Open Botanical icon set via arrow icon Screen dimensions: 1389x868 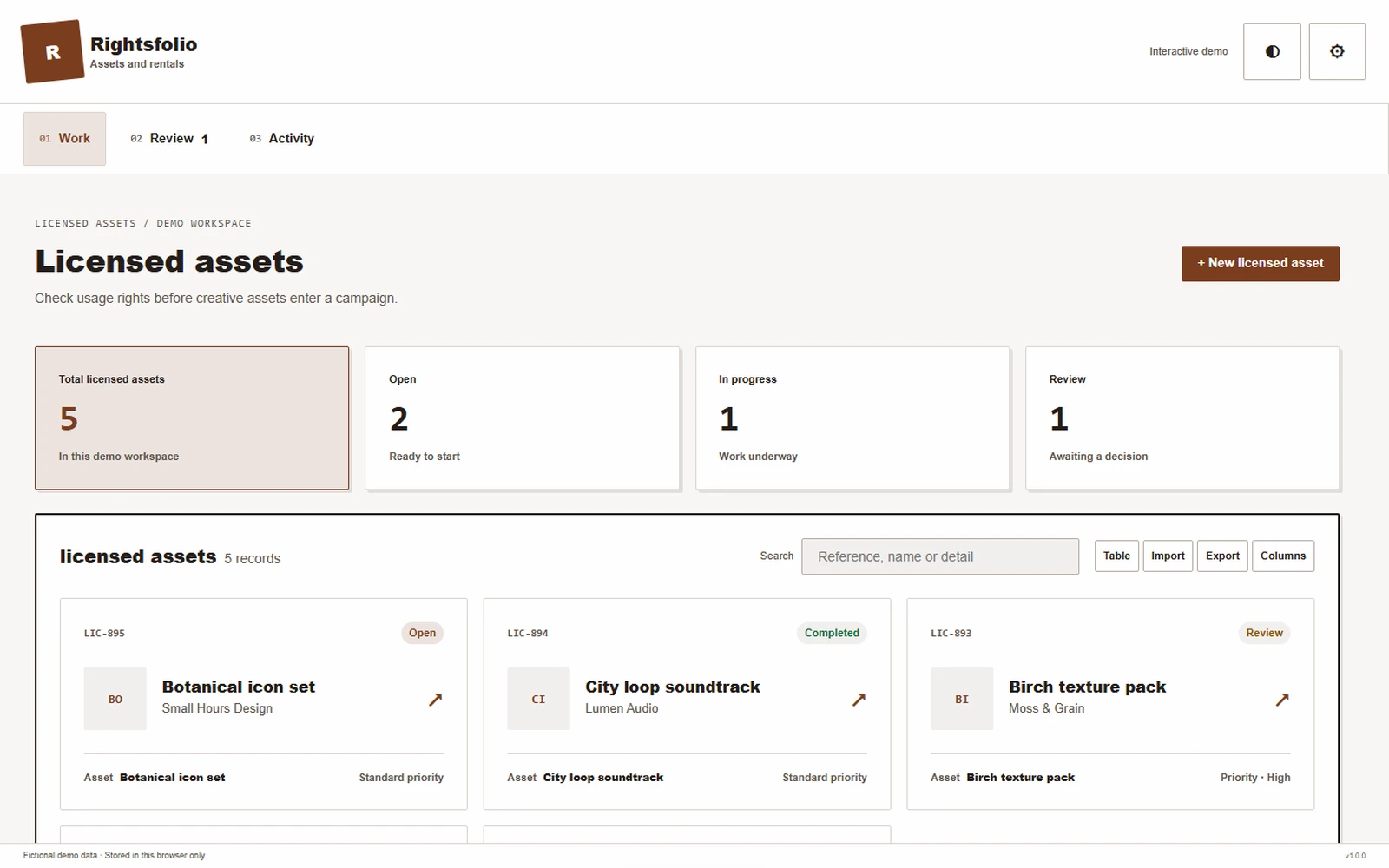[435, 700]
